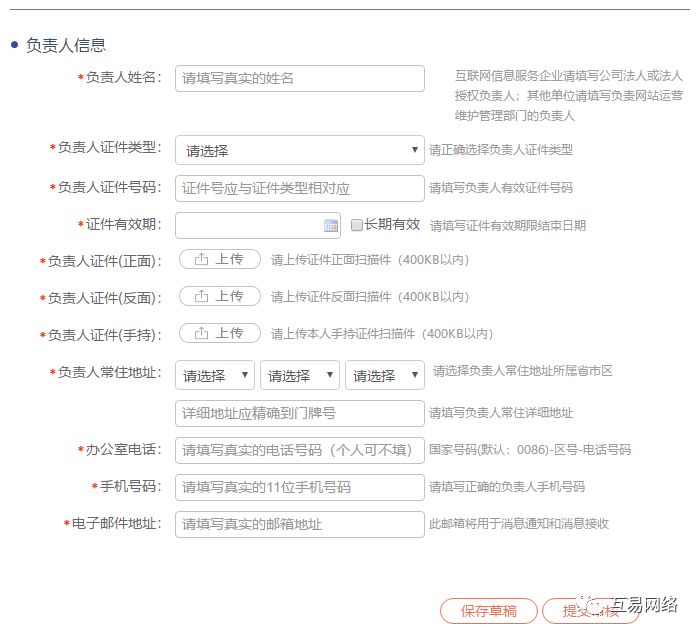
Task: Open the first 常住地址 province dropdown
Action: (x=215, y=375)
